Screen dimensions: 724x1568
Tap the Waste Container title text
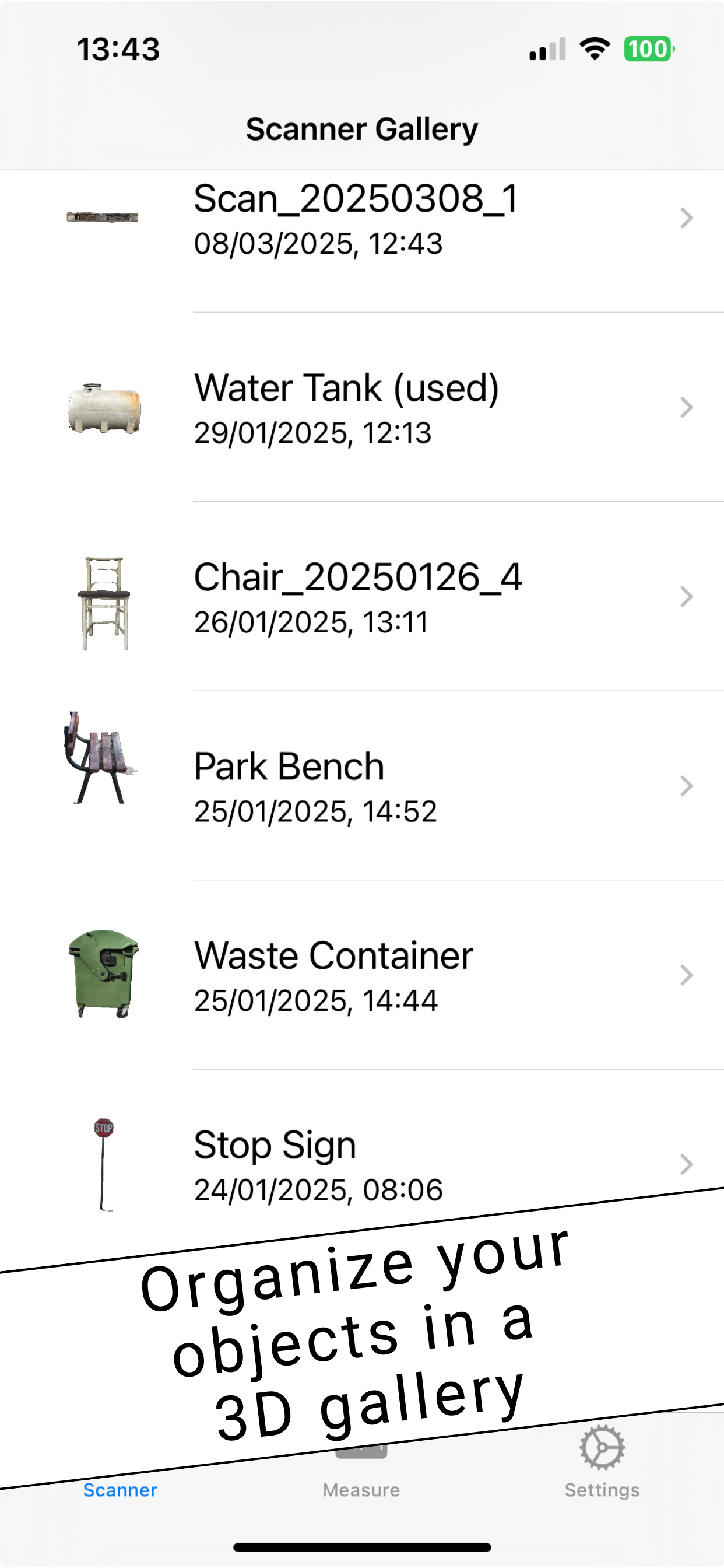click(333, 956)
